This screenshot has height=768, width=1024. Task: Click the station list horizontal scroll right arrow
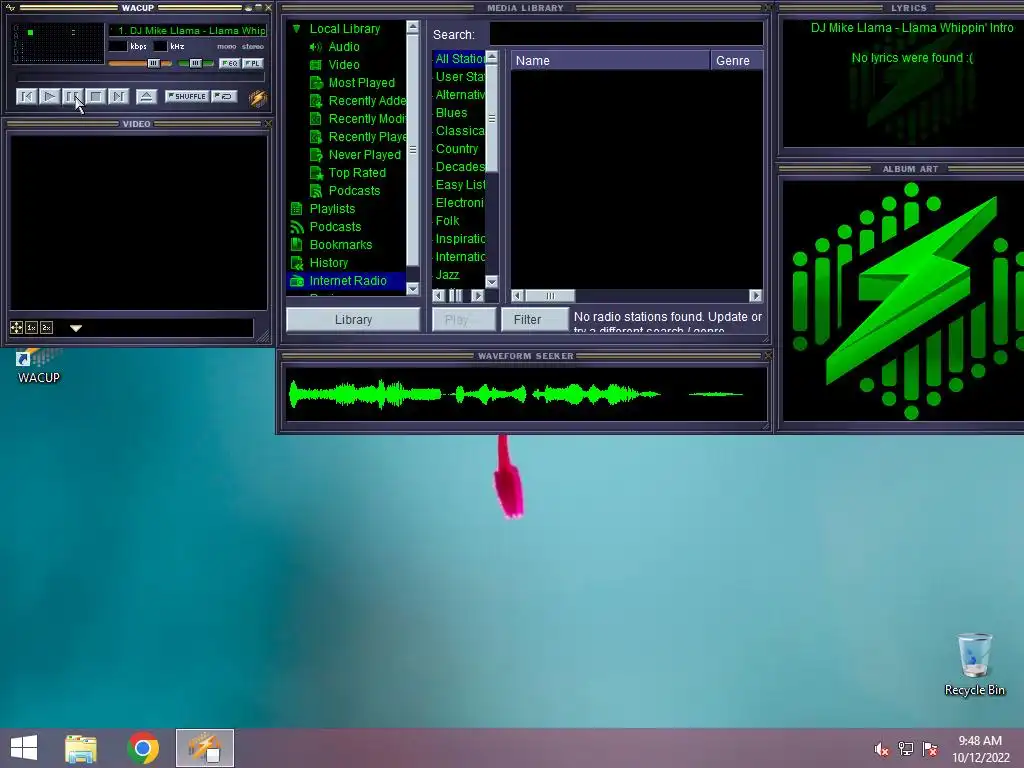756,296
